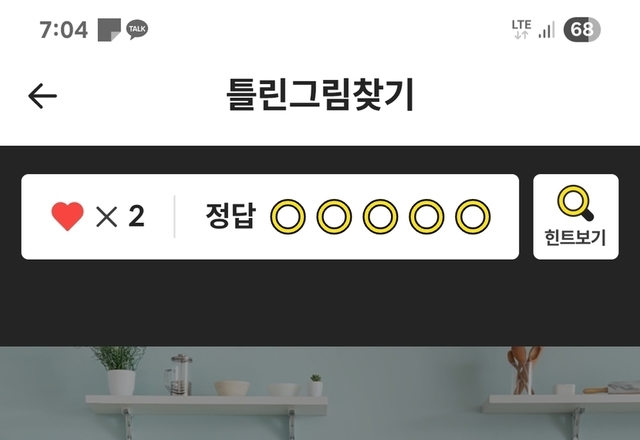Select the second yellow answer circle
This screenshot has width=640, height=440.
click(x=334, y=216)
